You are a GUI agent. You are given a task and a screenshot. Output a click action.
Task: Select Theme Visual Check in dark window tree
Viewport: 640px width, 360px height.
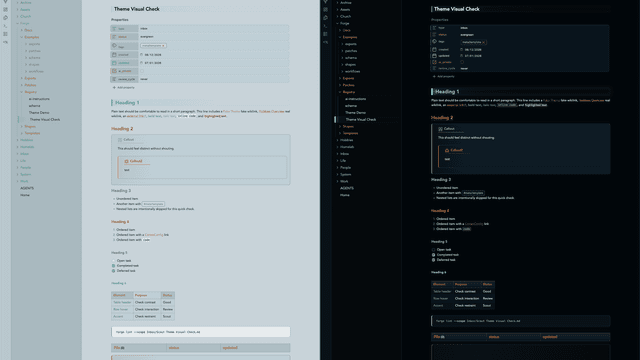coord(361,120)
